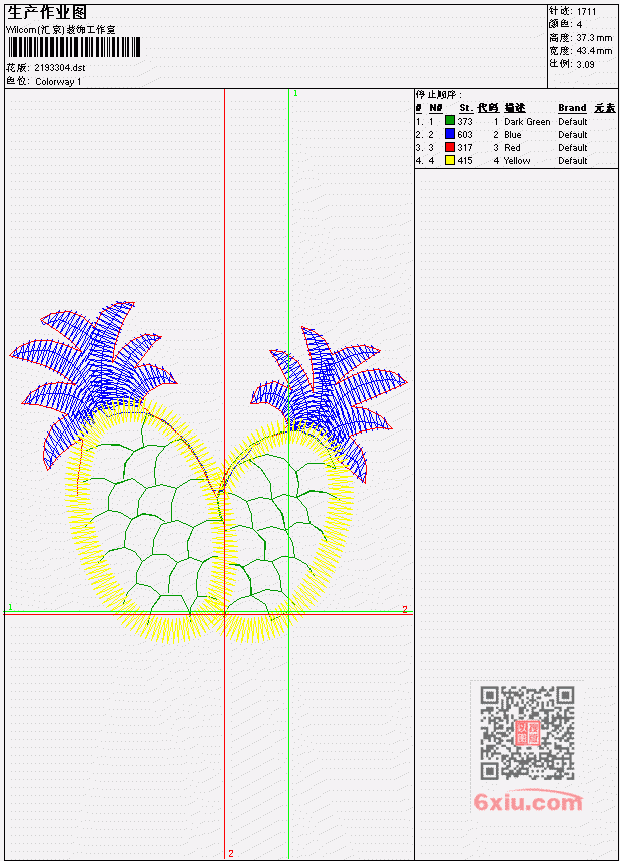Click the Red color swatch in row 3
620x861 pixels.
pyautogui.click(x=450, y=147)
